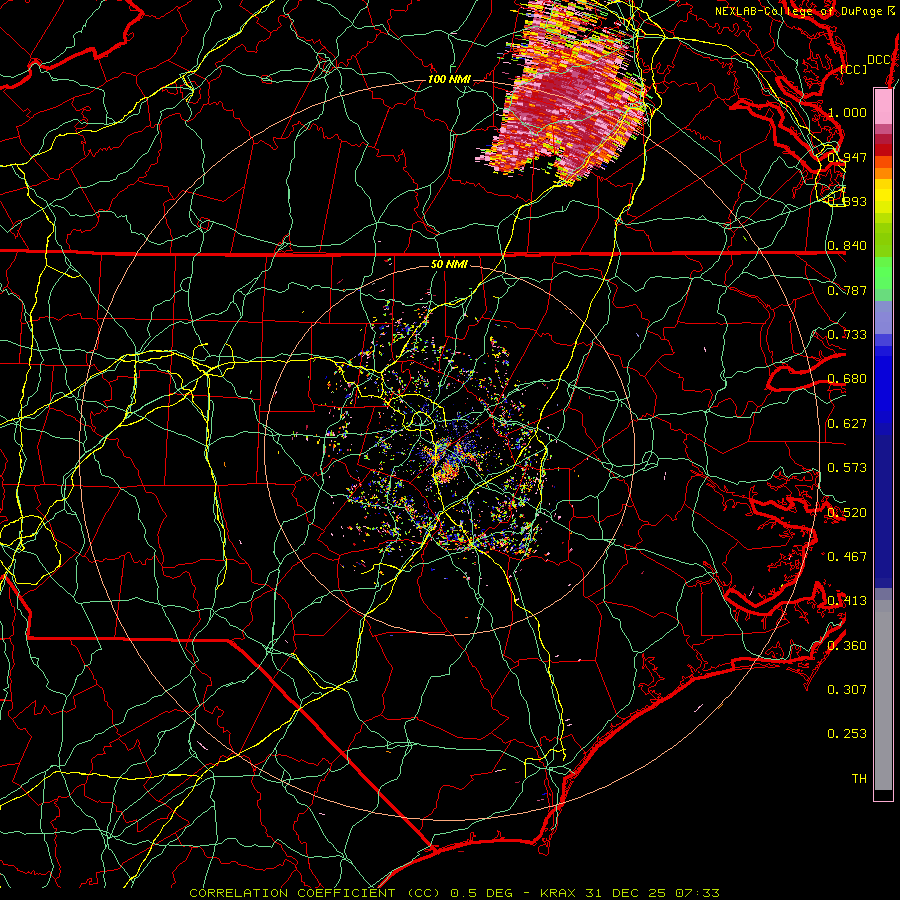
Task: Click the pink segment of the color bar
Action: [883, 106]
